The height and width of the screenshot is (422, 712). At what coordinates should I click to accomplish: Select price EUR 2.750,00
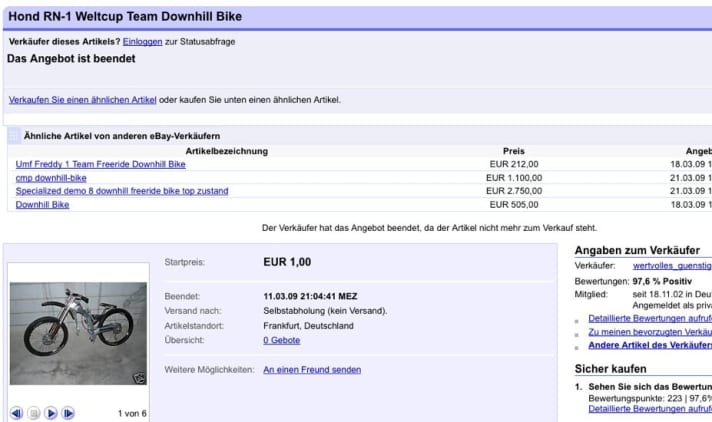click(514, 191)
